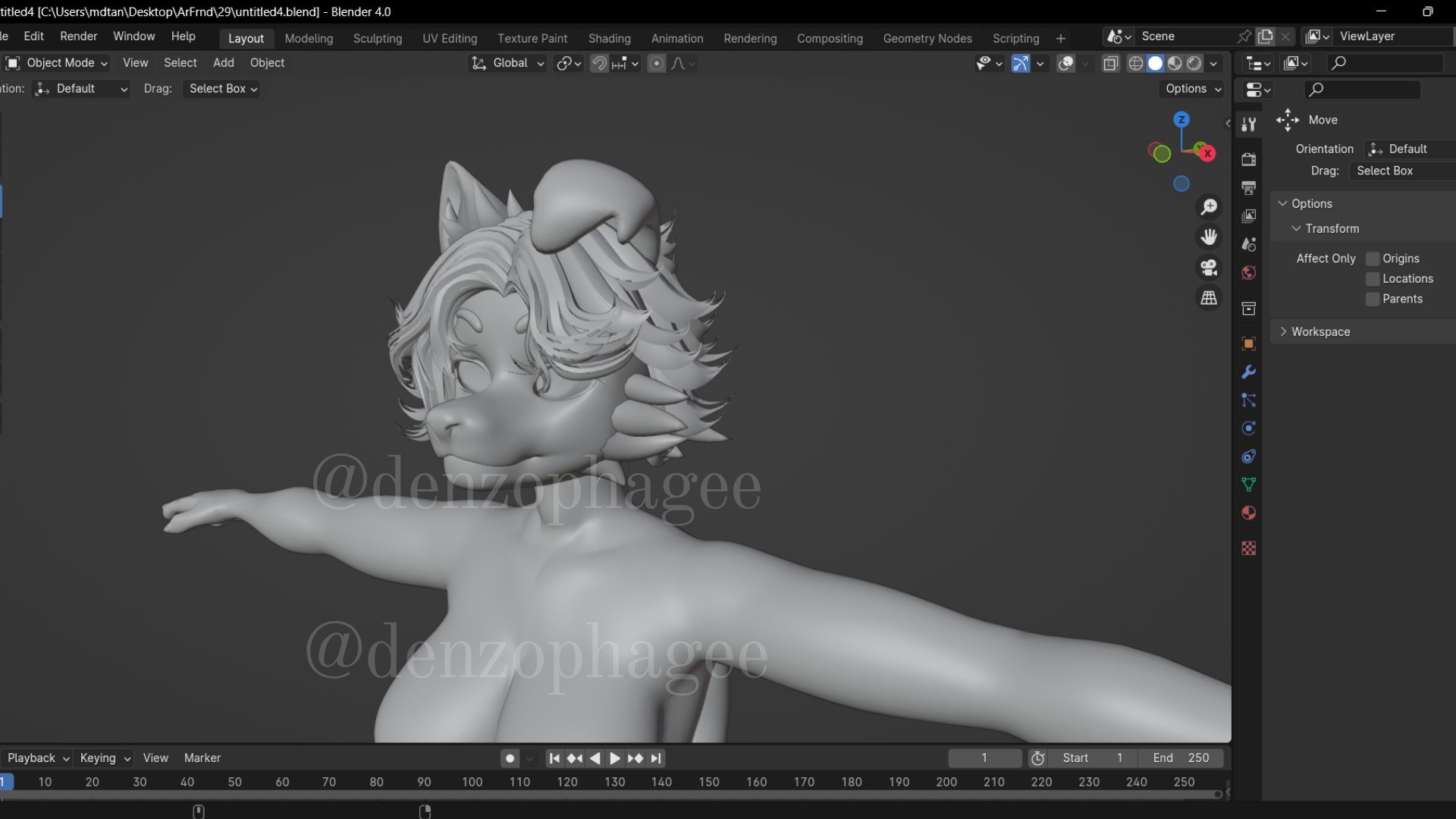1456x819 pixels.
Task: Click the Toggle camera view icon
Action: 1209,268
